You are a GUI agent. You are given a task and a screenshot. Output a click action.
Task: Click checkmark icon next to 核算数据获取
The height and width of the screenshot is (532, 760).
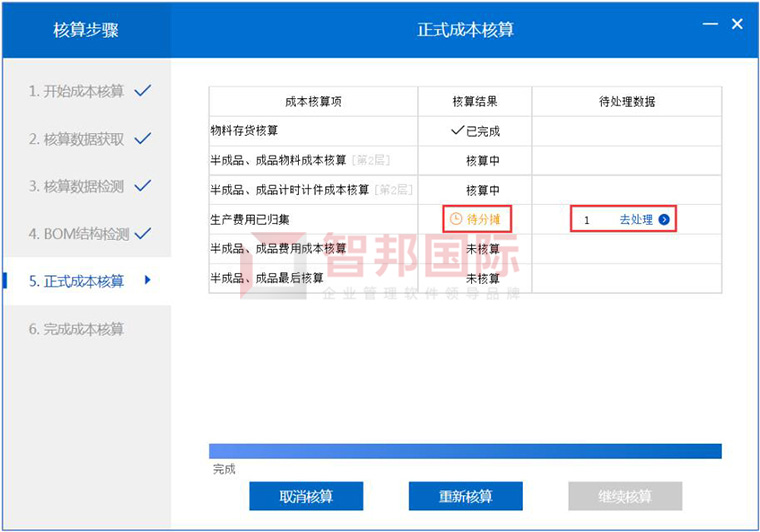point(142,139)
